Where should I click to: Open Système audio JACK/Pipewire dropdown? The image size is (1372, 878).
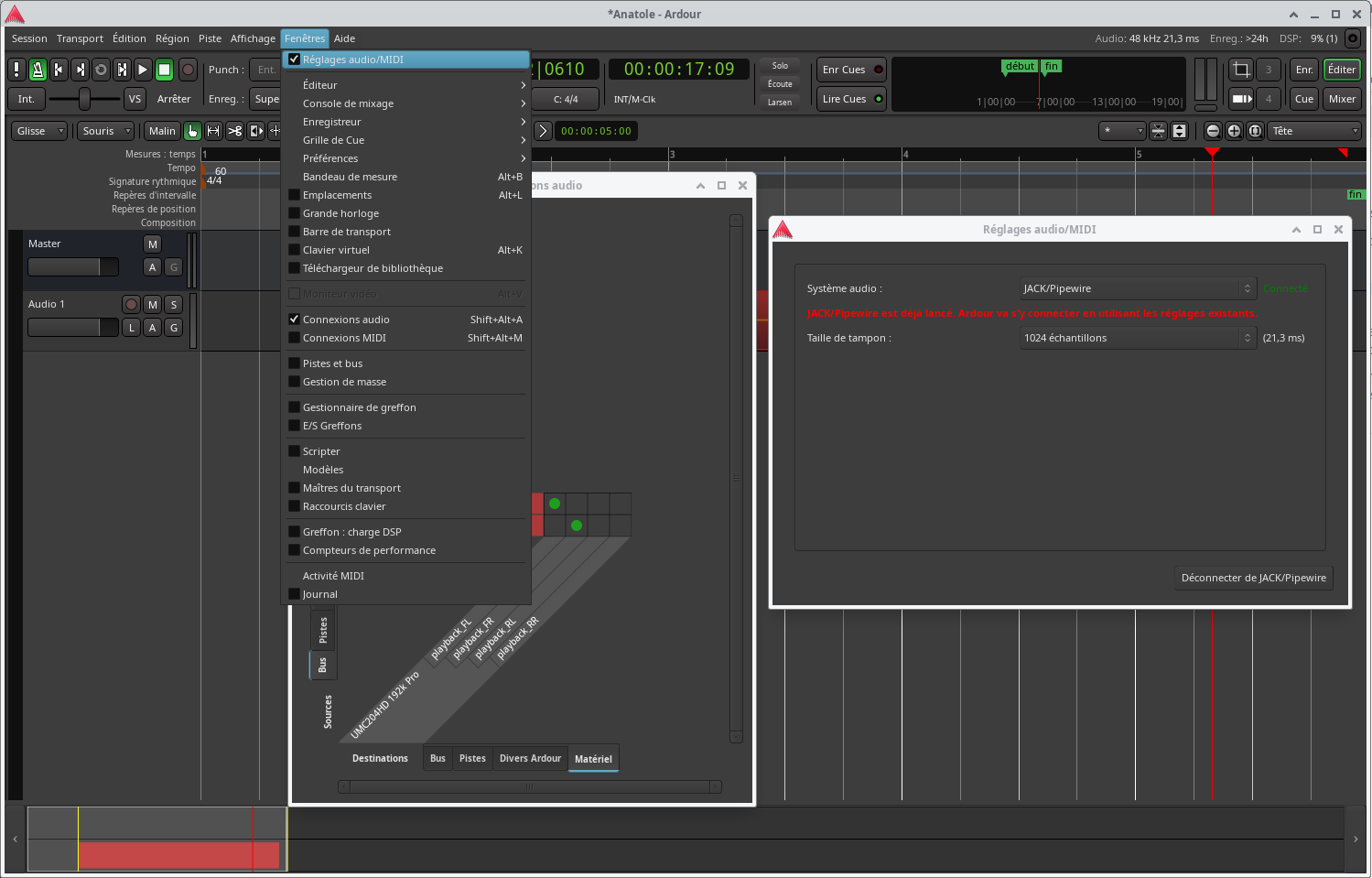click(x=1138, y=288)
